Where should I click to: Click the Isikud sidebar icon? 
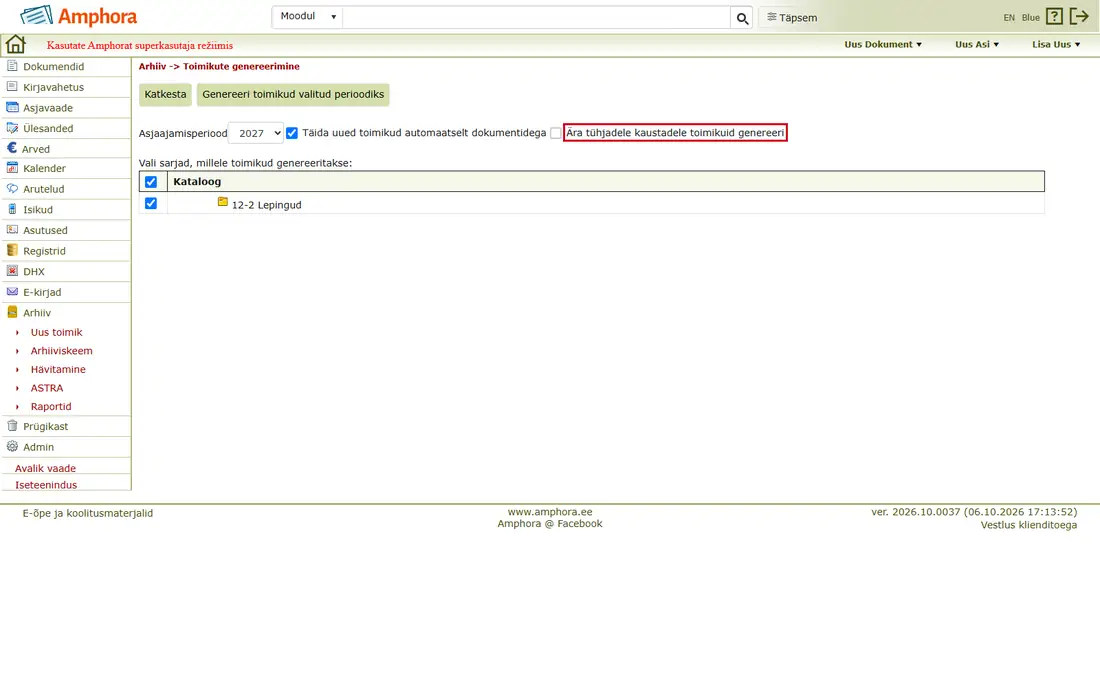(x=12, y=209)
